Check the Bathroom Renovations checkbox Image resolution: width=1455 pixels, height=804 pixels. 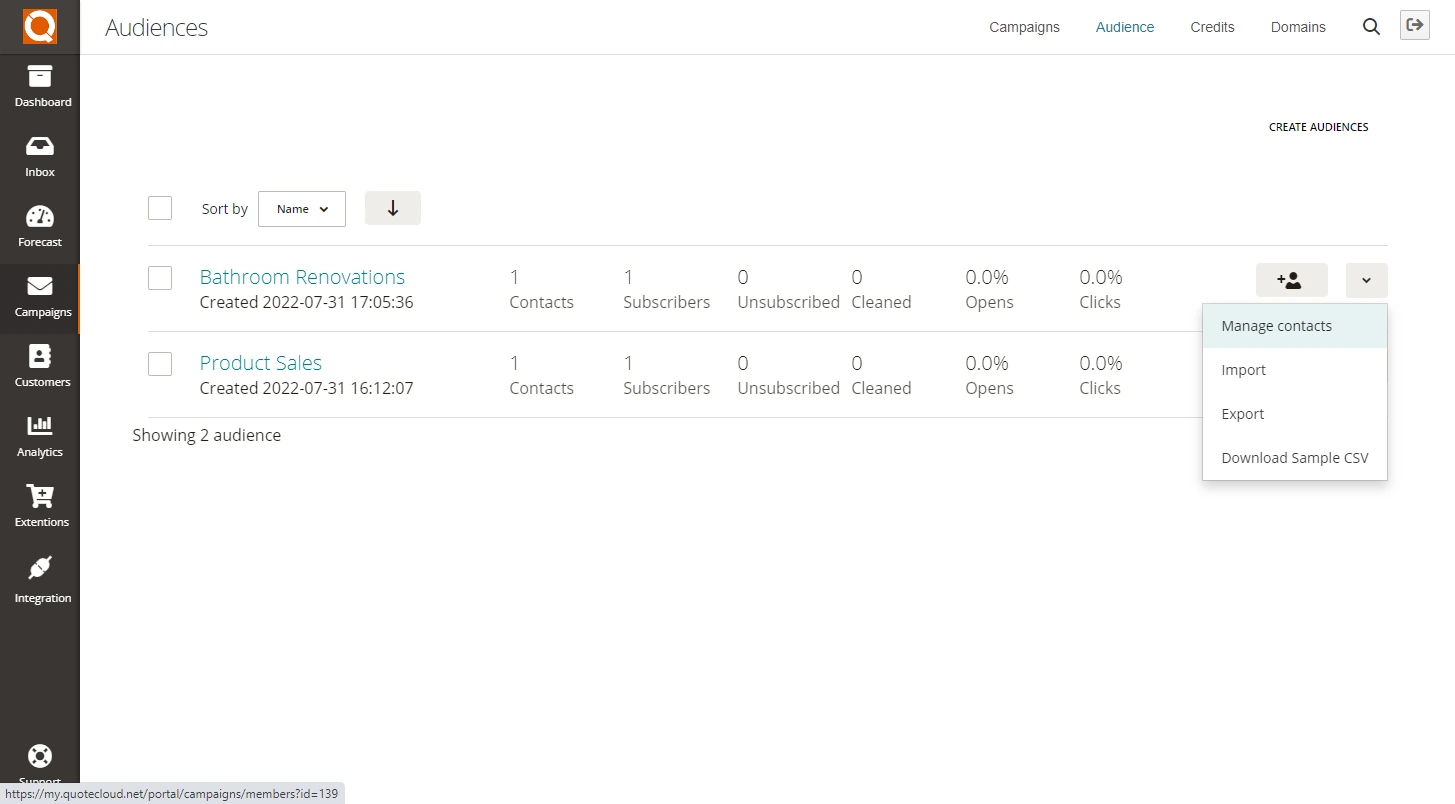point(160,278)
